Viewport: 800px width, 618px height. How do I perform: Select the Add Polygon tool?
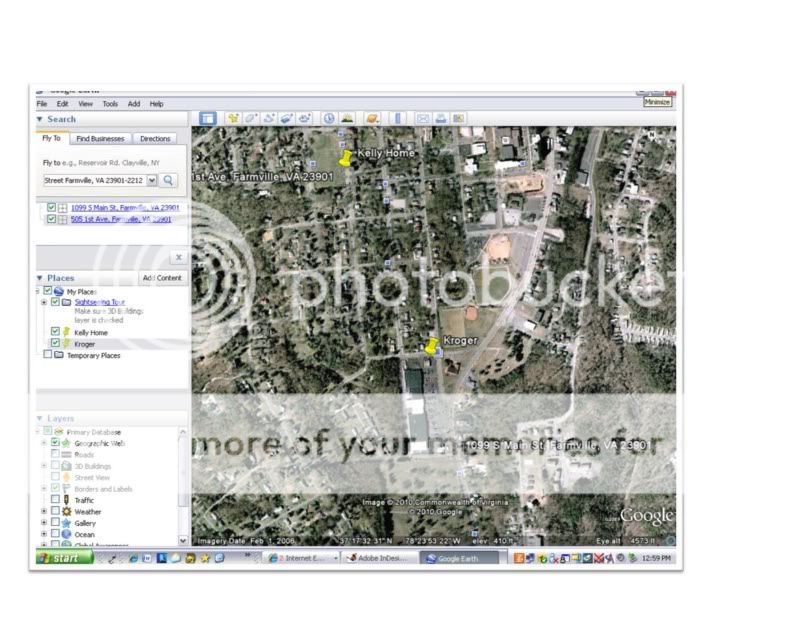[251, 118]
